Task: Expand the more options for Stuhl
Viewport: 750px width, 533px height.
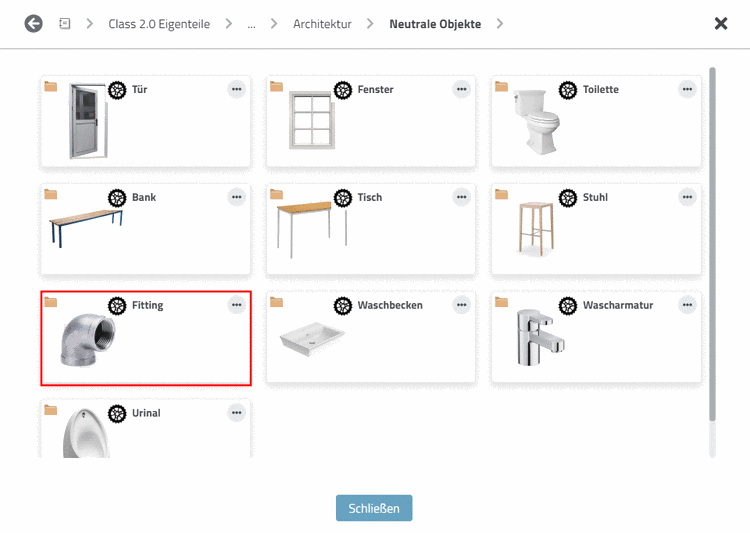Action: pyautogui.click(x=687, y=197)
